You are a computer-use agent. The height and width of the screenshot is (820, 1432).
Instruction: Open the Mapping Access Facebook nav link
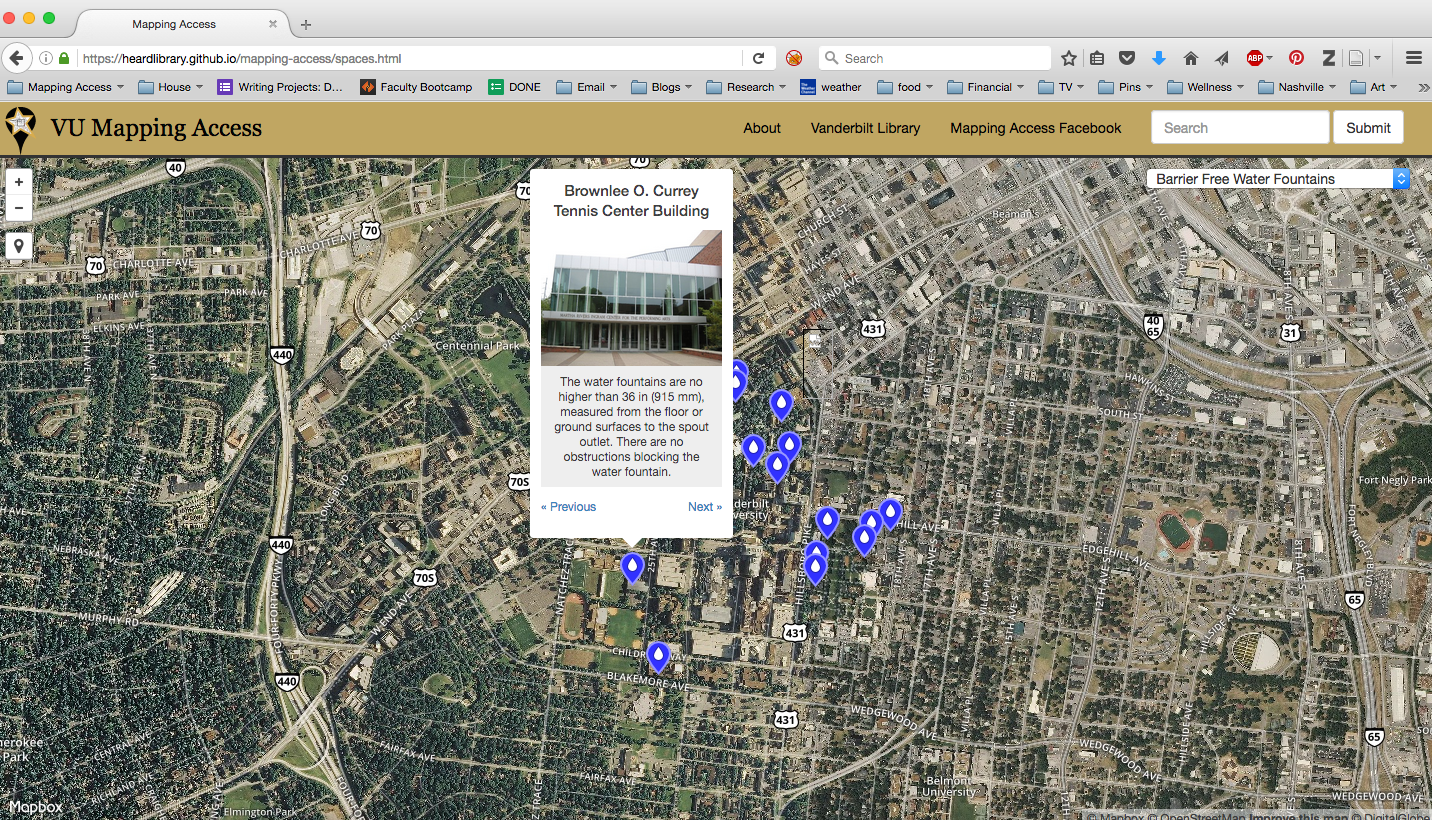(x=1036, y=128)
